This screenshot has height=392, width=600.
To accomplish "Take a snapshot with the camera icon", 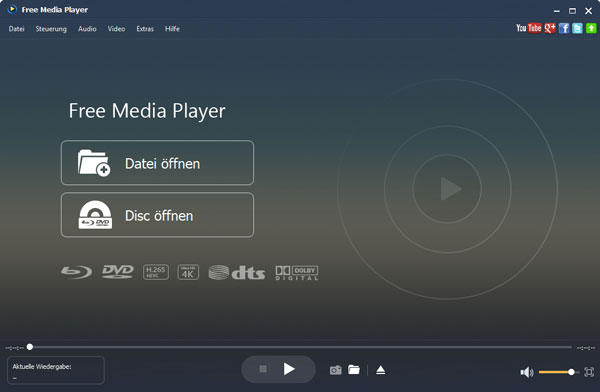I will (x=336, y=370).
